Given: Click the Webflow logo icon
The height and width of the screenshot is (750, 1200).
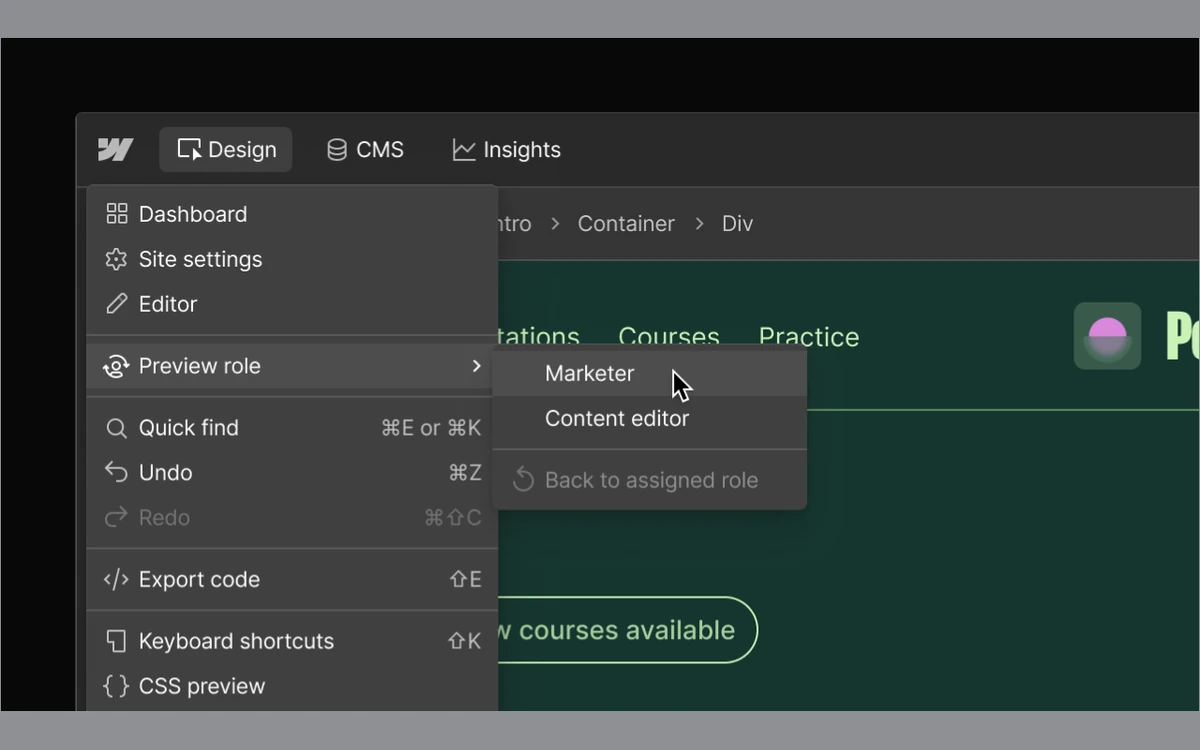Looking at the screenshot, I should tap(115, 150).
